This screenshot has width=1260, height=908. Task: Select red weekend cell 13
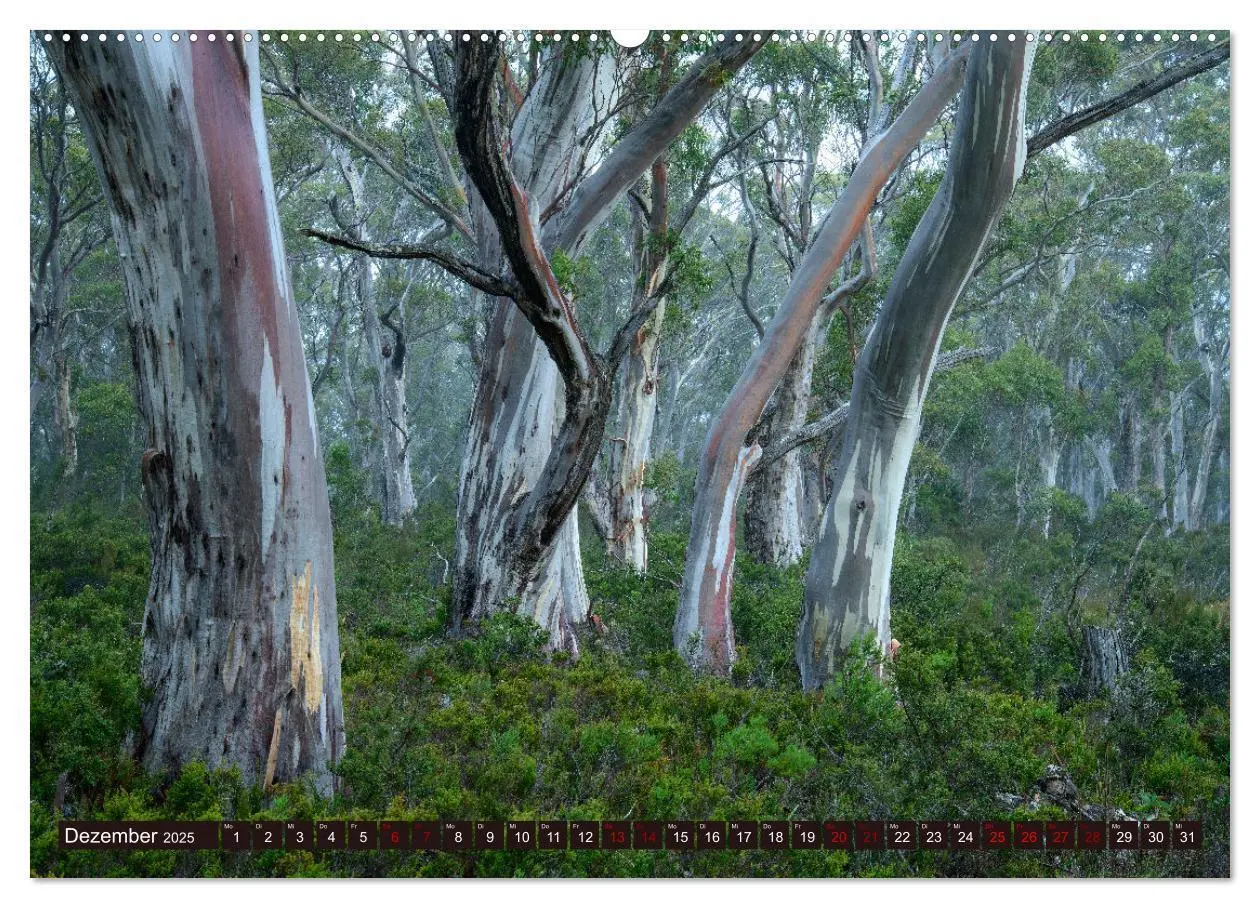tap(616, 836)
